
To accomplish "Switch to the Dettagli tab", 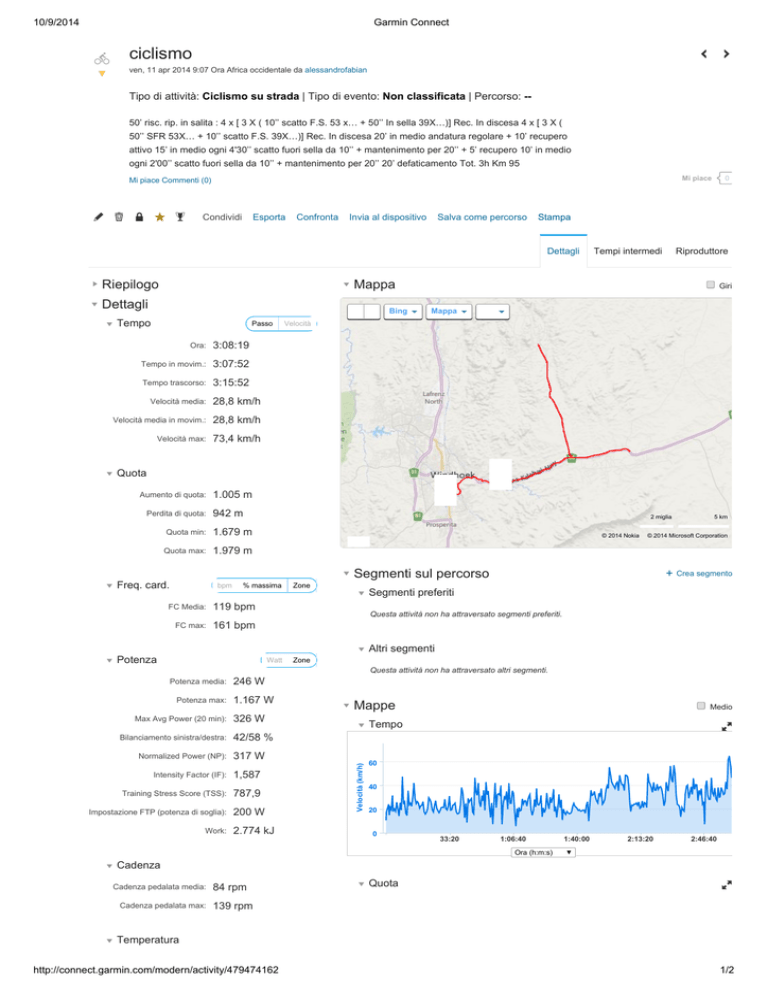I will click(563, 251).
